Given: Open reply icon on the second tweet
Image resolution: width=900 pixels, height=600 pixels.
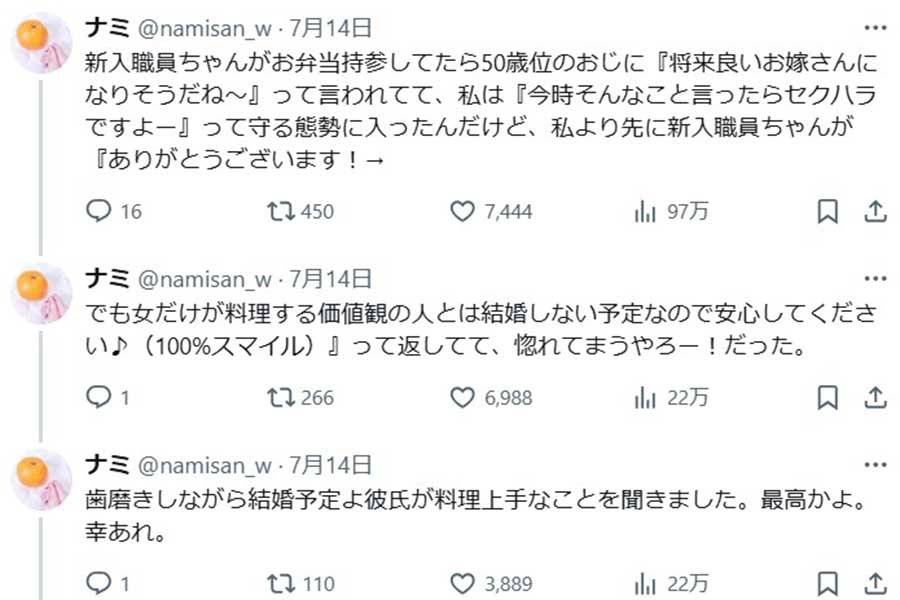Looking at the screenshot, I should (x=99, y=398).
